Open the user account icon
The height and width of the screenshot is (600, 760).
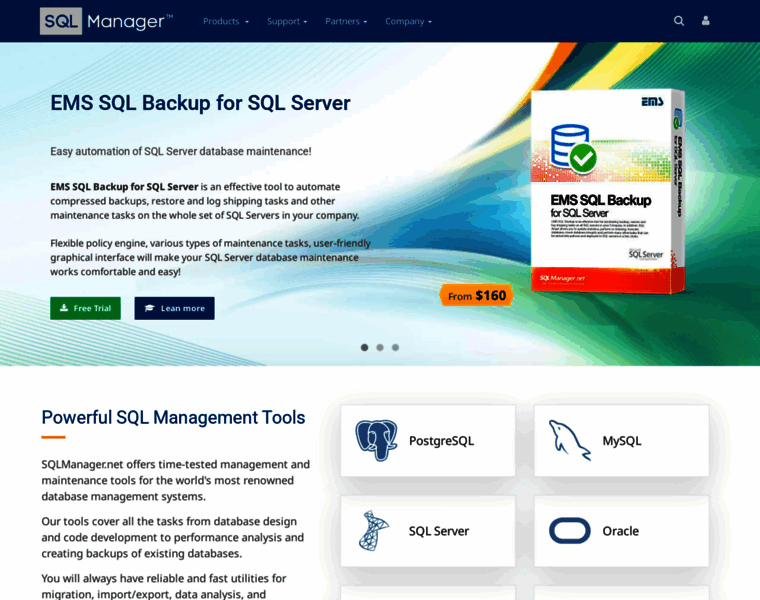point(706,20)
